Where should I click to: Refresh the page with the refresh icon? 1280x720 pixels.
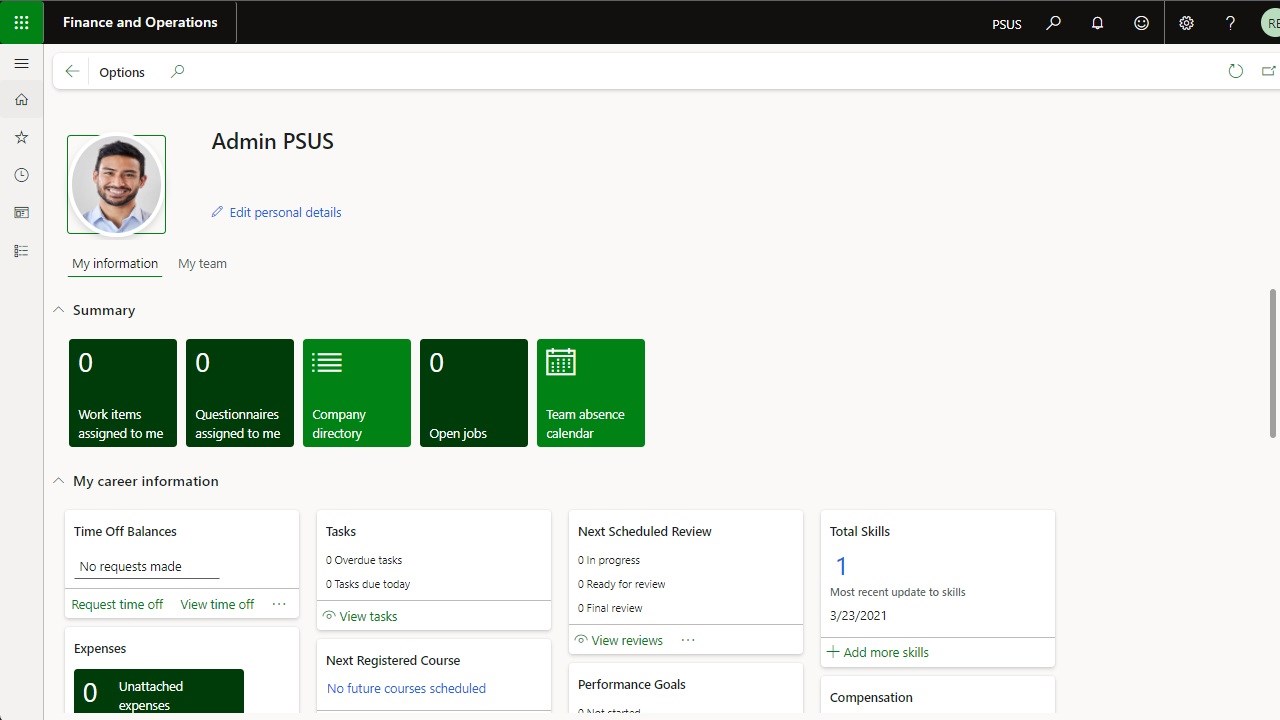click(1236, 71)
